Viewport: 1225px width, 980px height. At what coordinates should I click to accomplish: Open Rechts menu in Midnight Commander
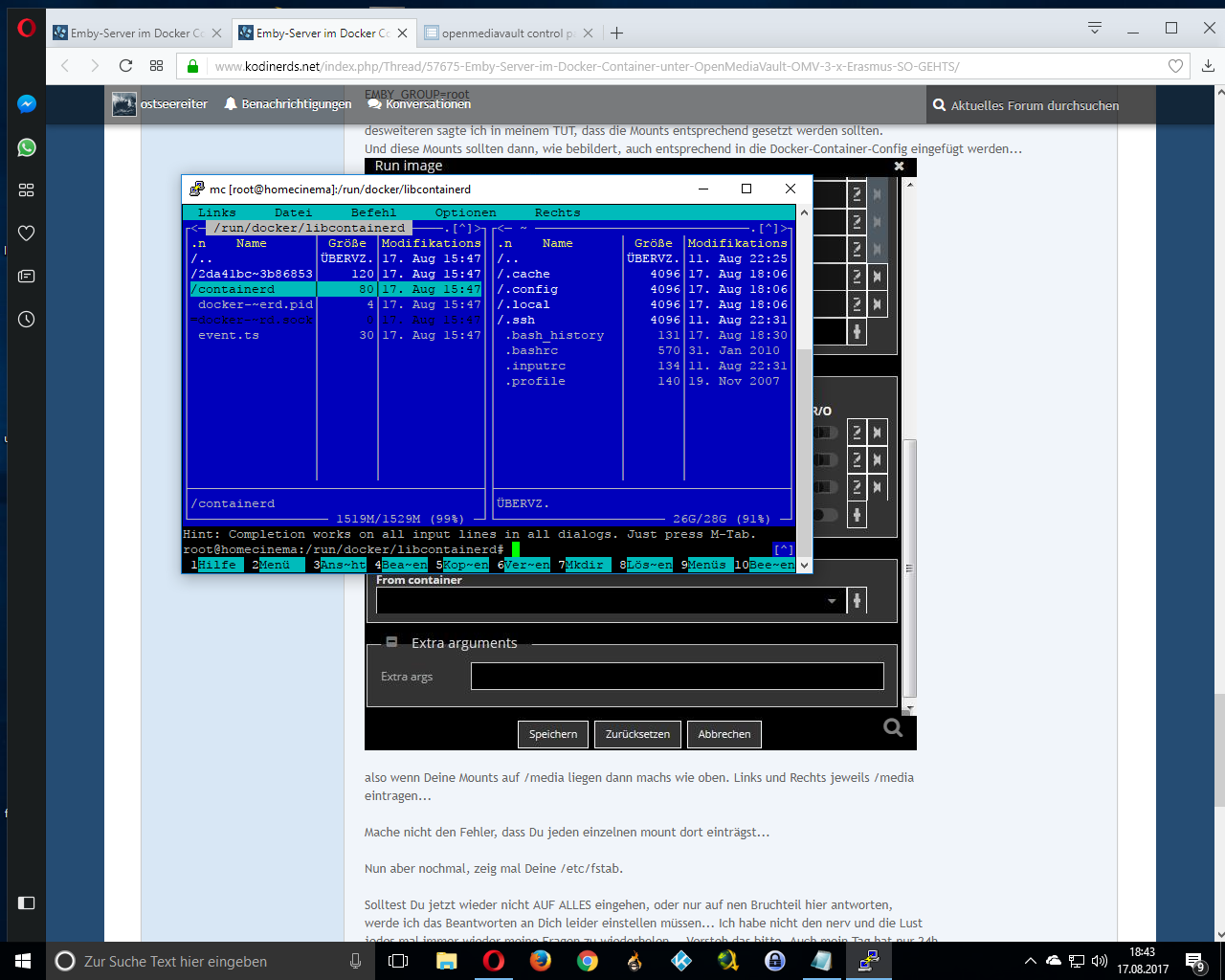tap(558, 212)
